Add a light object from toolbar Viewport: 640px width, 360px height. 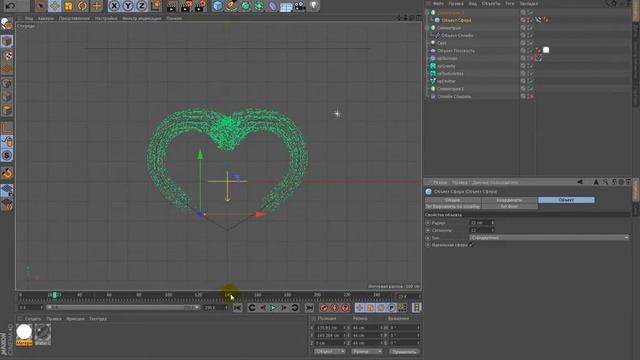(x=313, y=6)
